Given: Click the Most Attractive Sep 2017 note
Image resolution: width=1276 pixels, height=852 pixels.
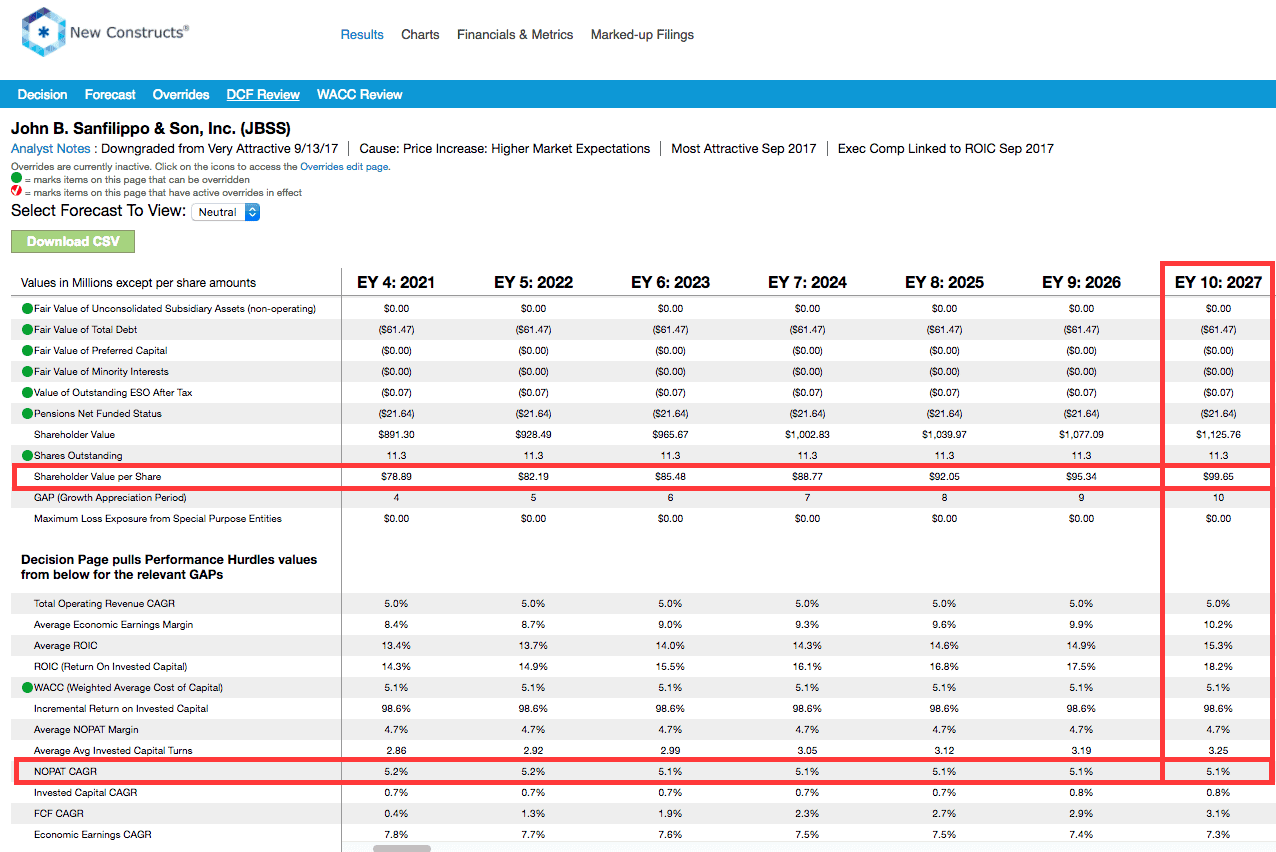Looking at the screenshot, I should [x=743, y=148].
